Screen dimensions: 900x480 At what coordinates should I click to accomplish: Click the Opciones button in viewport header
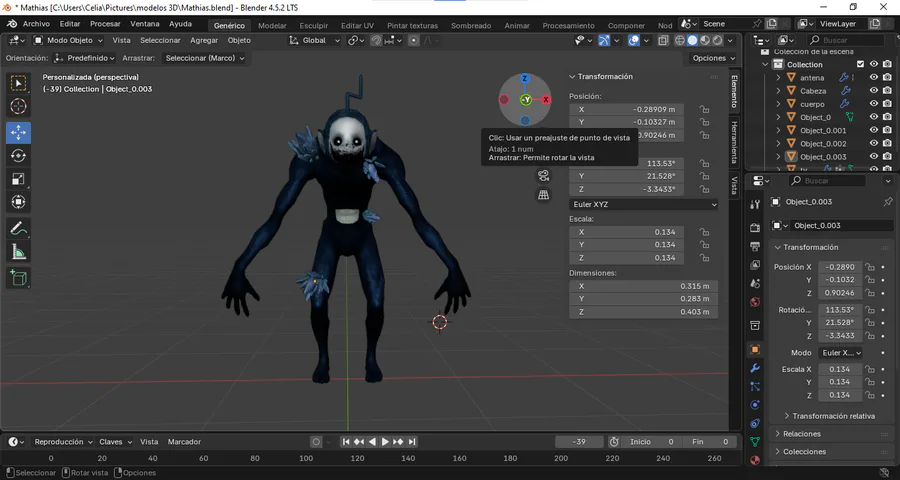[714, 58]
